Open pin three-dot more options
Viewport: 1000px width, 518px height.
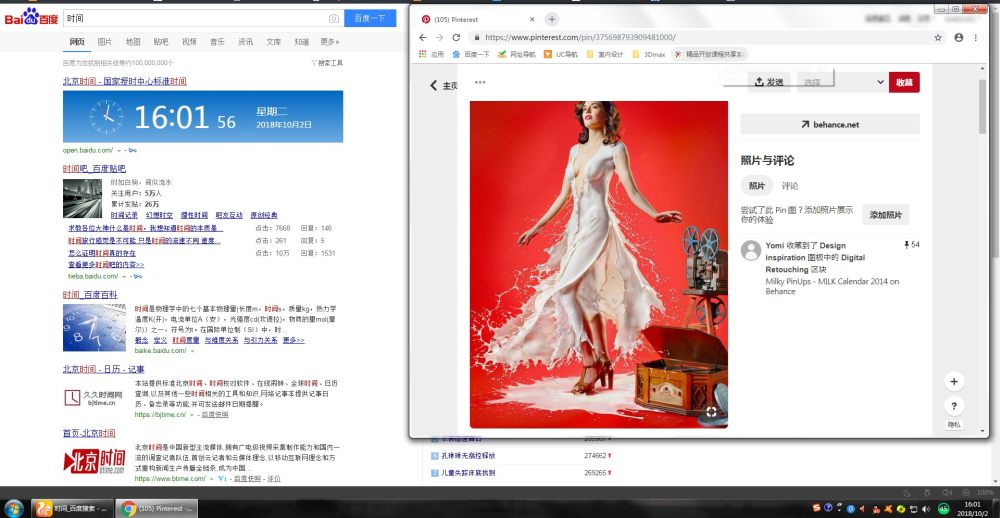480,82
